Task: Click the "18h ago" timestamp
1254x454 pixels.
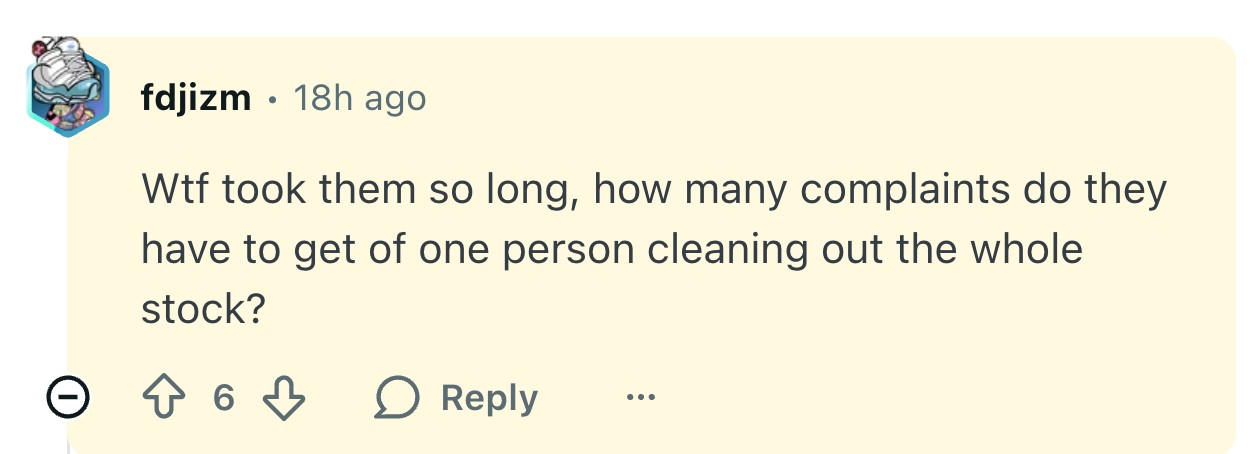Action: (x=360, y=99)
